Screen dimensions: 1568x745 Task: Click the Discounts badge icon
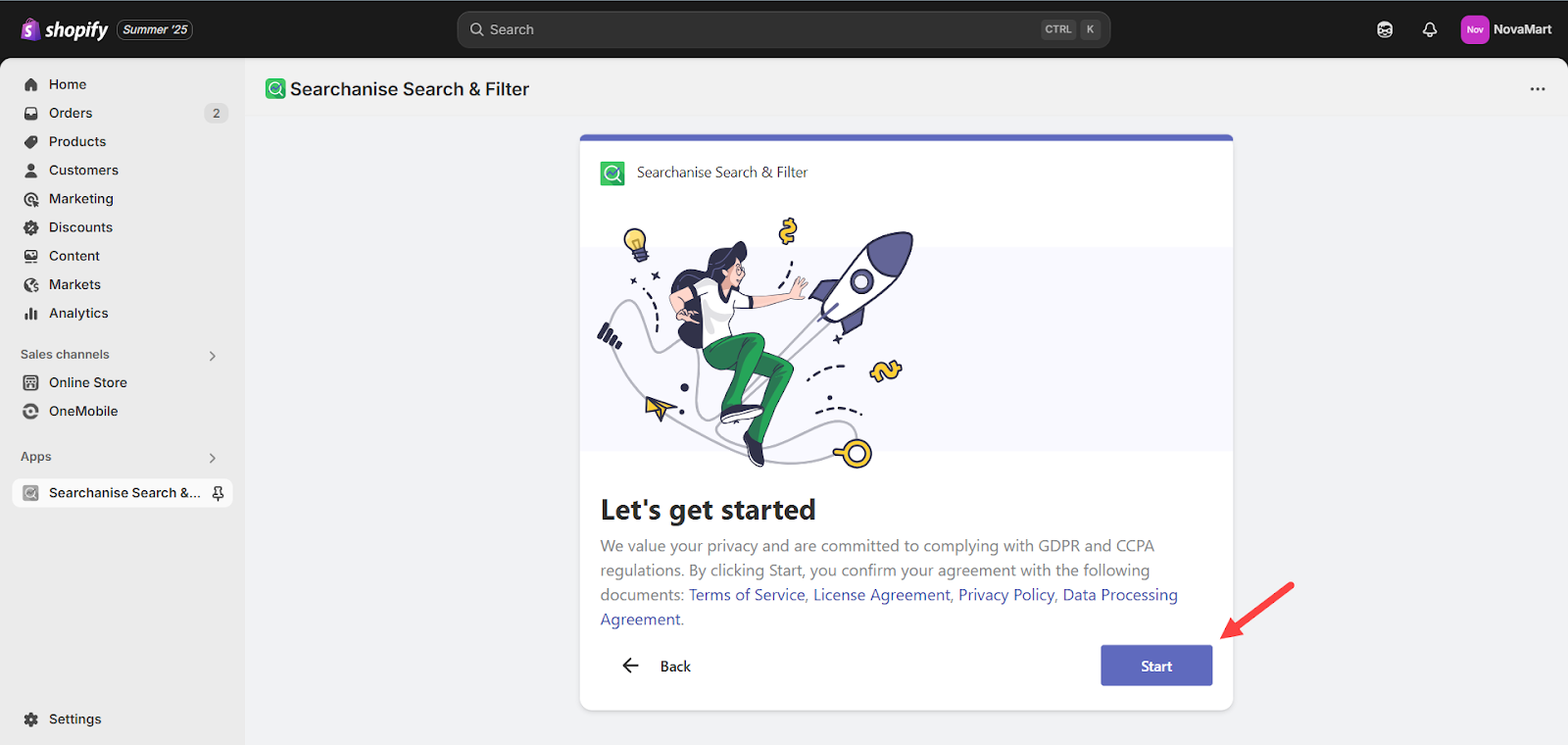[31, 227]
